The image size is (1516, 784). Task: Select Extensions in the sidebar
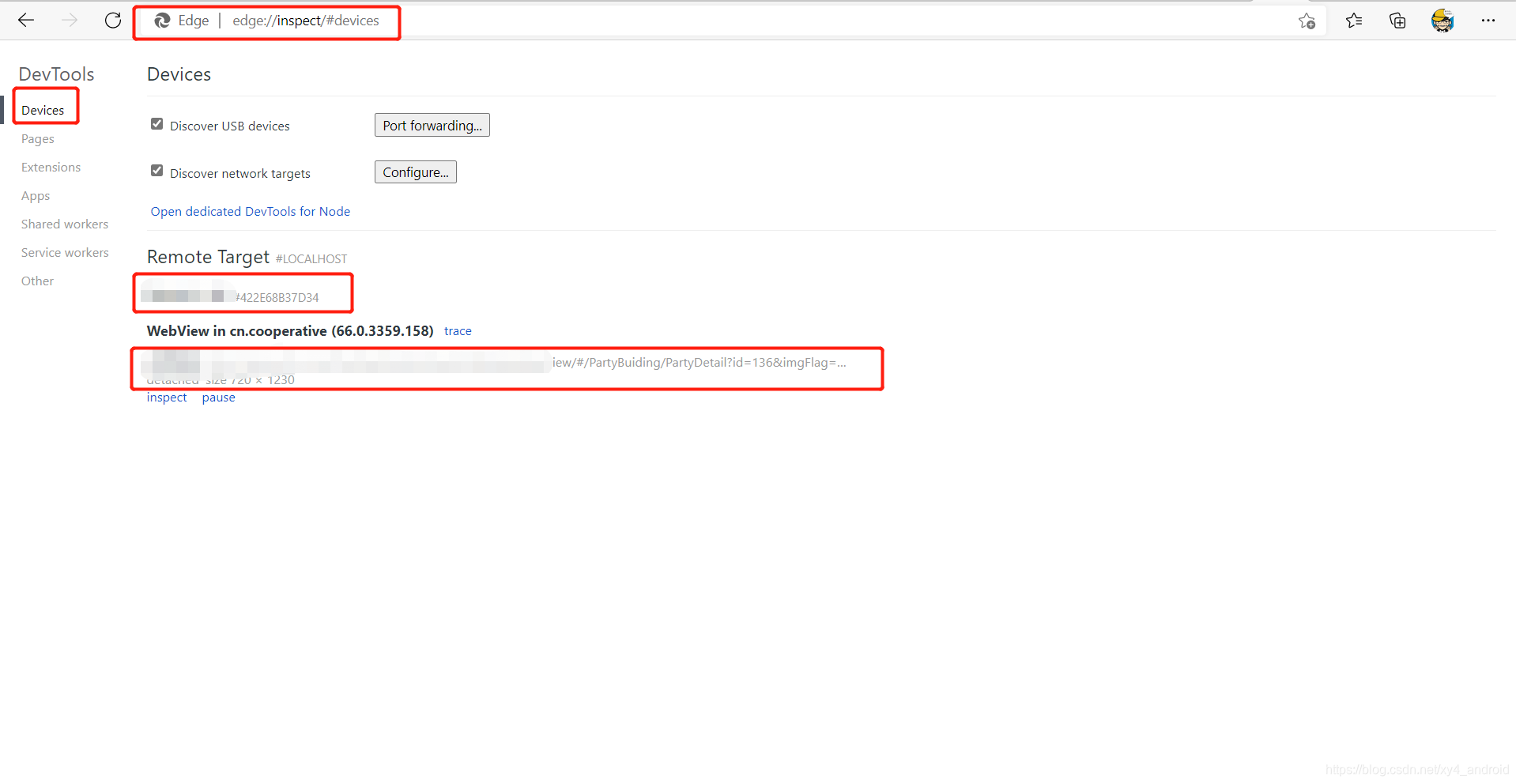click(x=51, y=167)
